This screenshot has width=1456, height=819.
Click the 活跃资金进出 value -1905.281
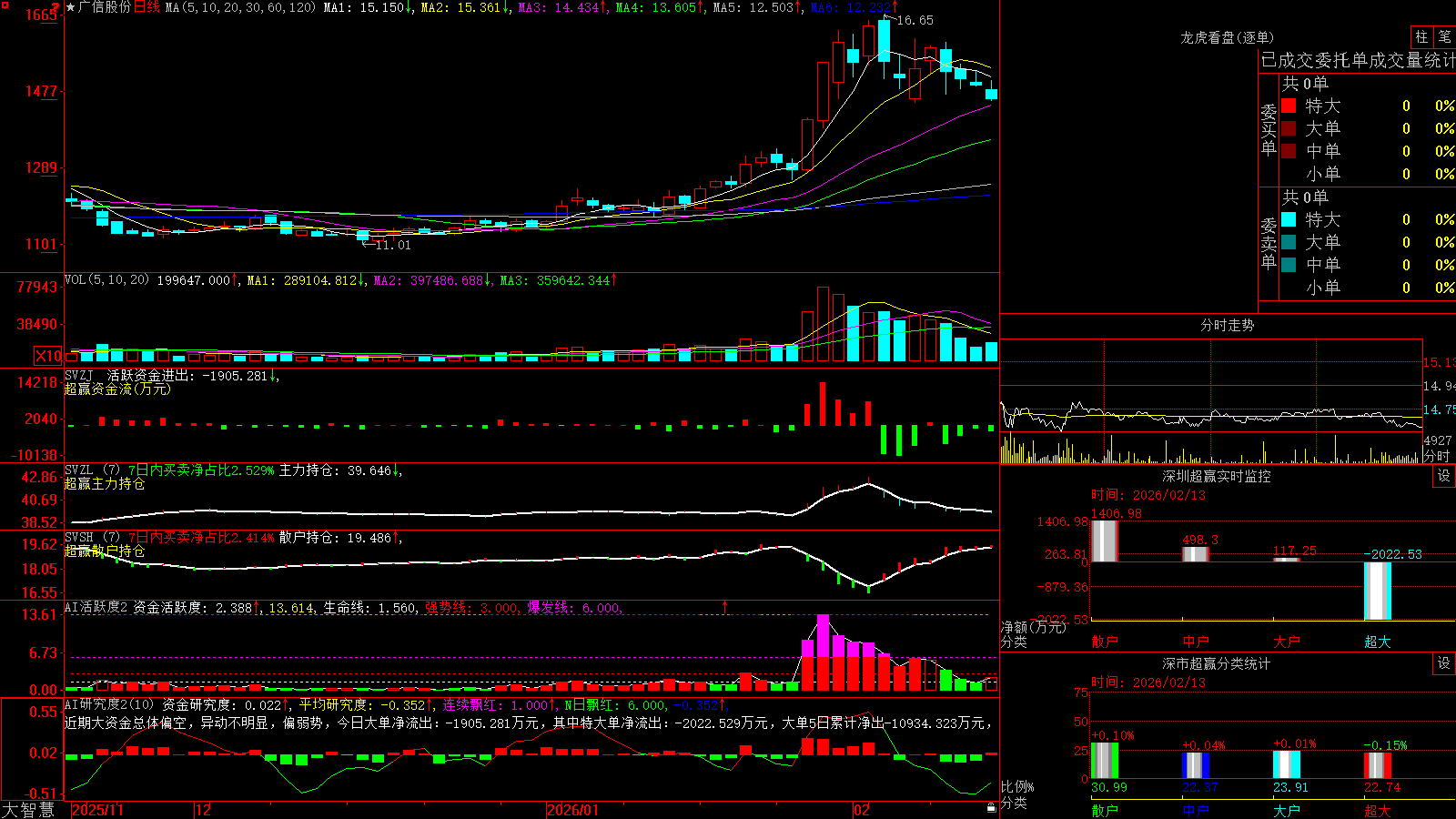point(236,375)
